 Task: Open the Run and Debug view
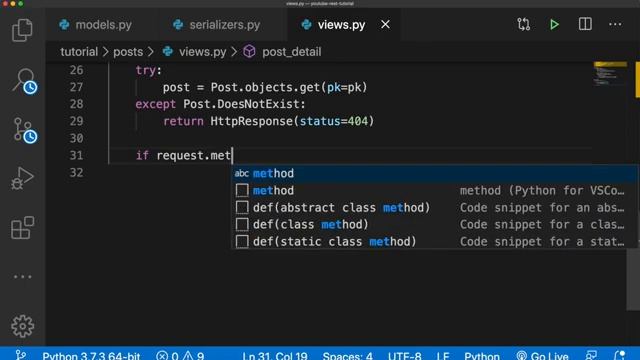coord(22,179)
